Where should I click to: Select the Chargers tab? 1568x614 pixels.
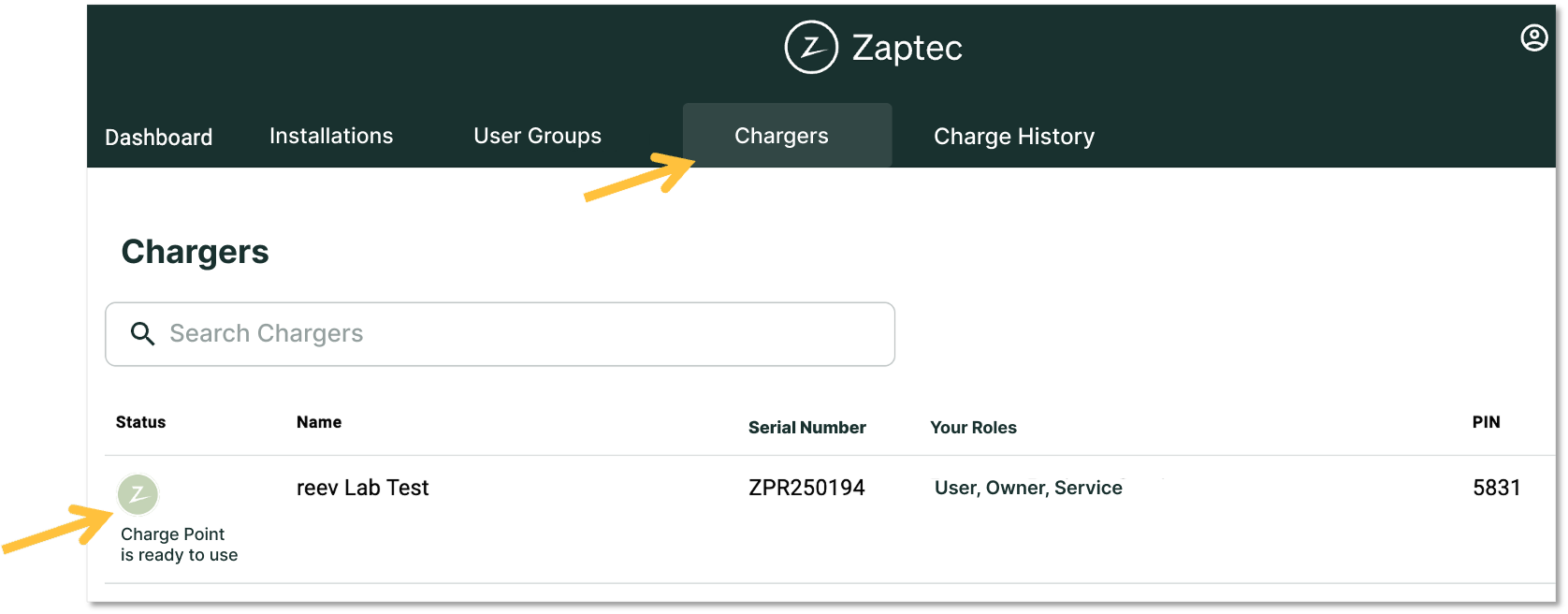point(787,136)
